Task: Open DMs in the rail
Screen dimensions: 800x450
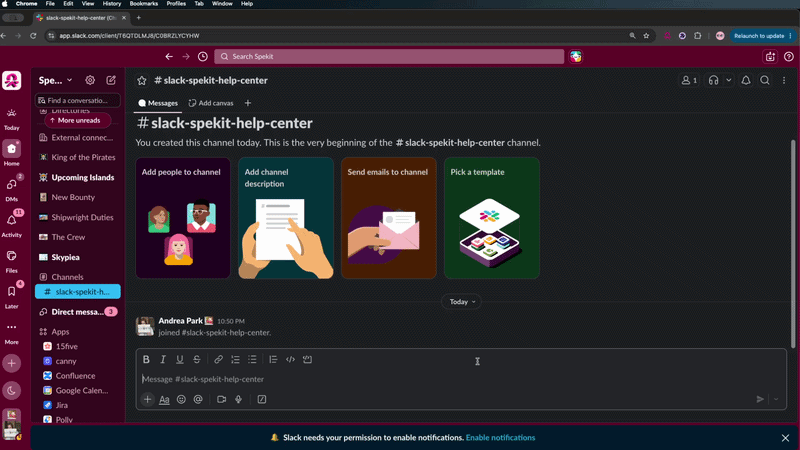Action: (x=11, y=189)
